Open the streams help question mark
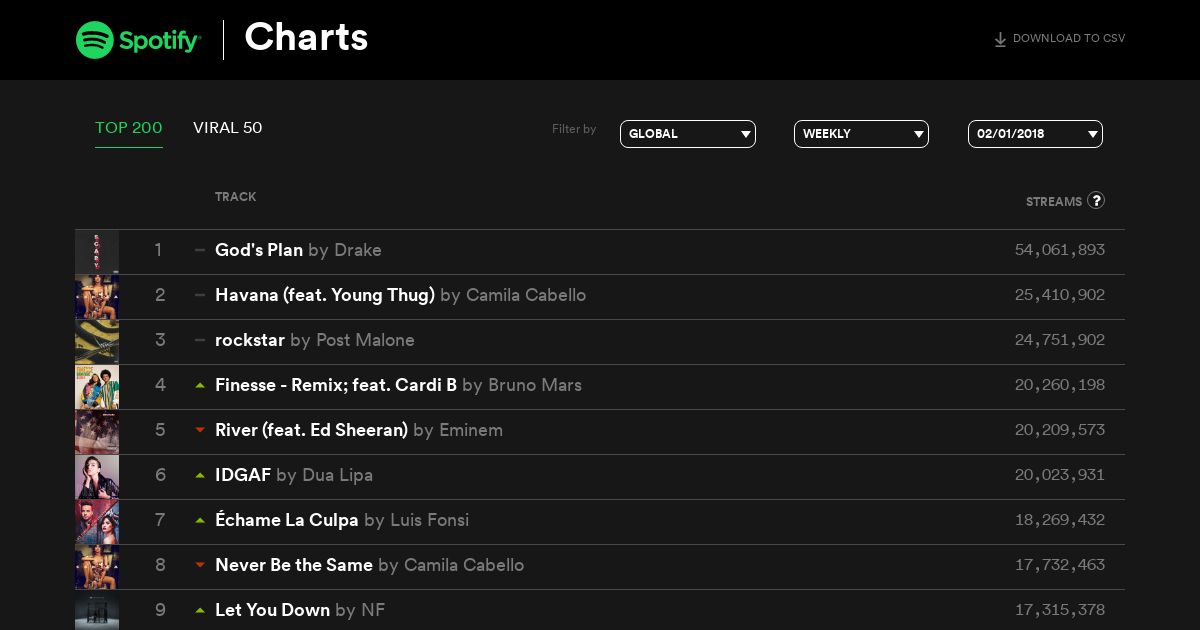This screenshot has width=1200, height=630. point(1096,200)
